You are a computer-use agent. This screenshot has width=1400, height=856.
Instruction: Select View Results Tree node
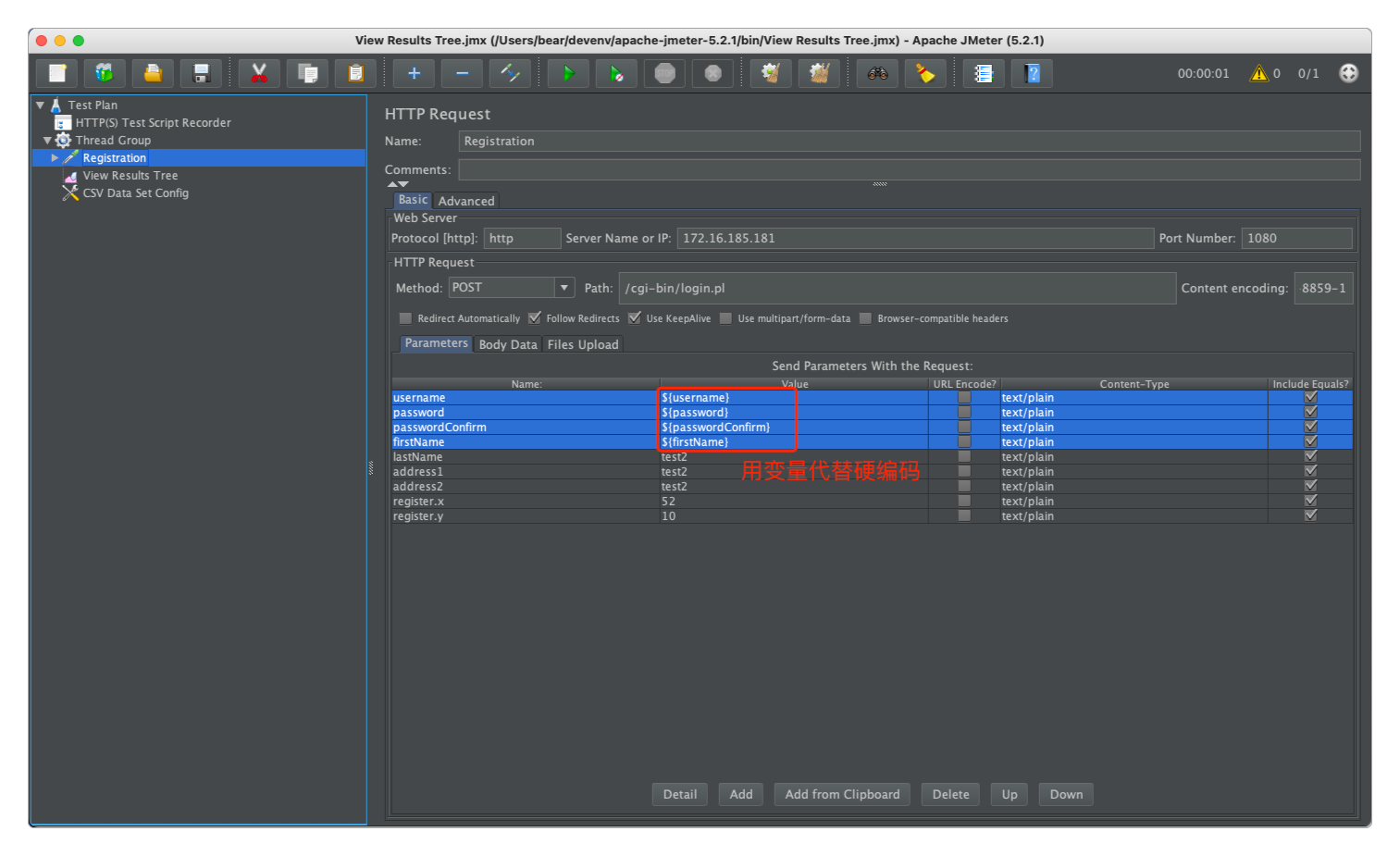point(130,175)
